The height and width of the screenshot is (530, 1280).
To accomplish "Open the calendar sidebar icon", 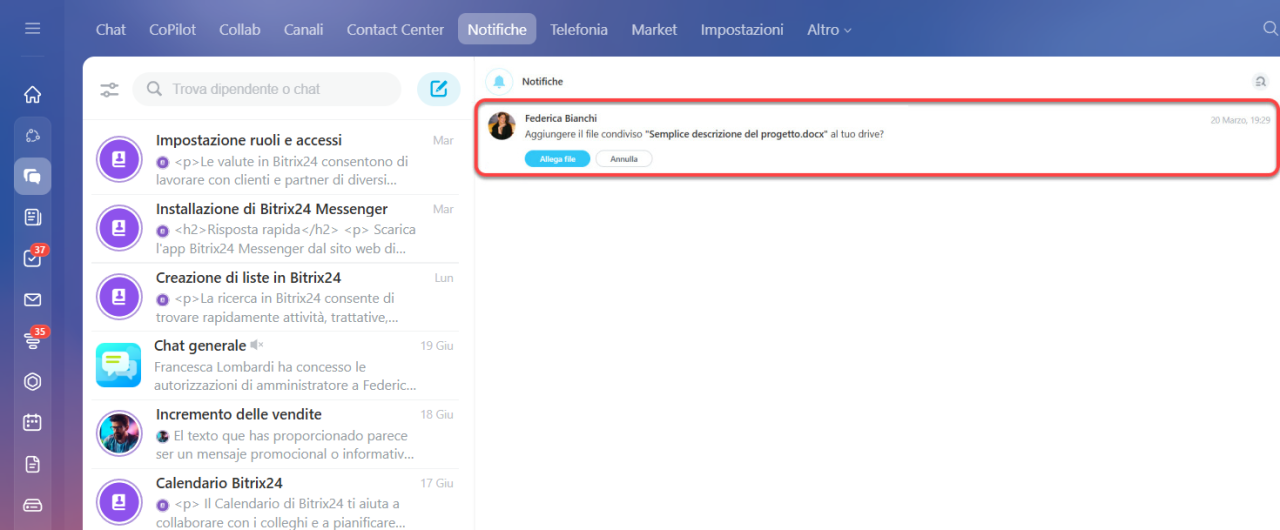I will (x=32, y=422).
